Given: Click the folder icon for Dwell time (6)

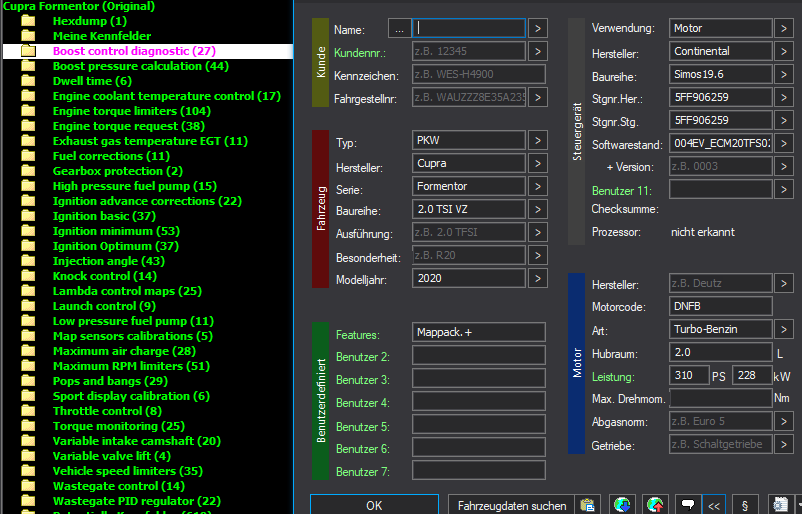Looking at the screenshot, I should (x=28, y=81).
